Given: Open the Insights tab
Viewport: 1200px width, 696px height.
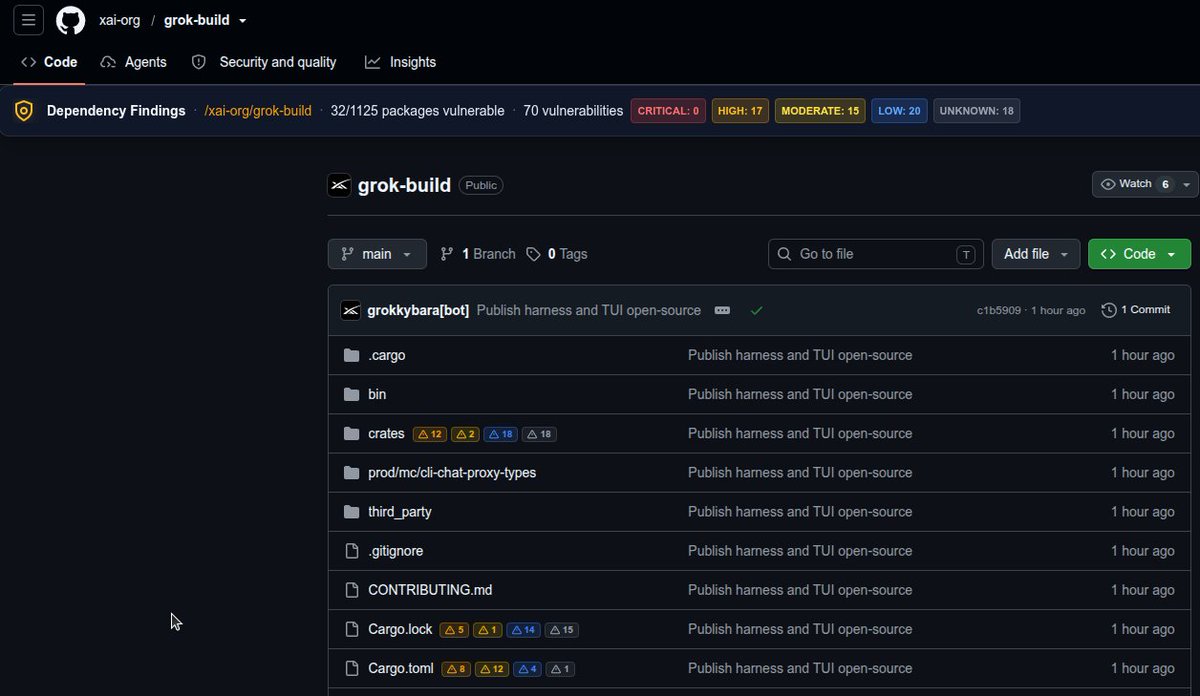Looking at the screenshot, I should point(400,62).
